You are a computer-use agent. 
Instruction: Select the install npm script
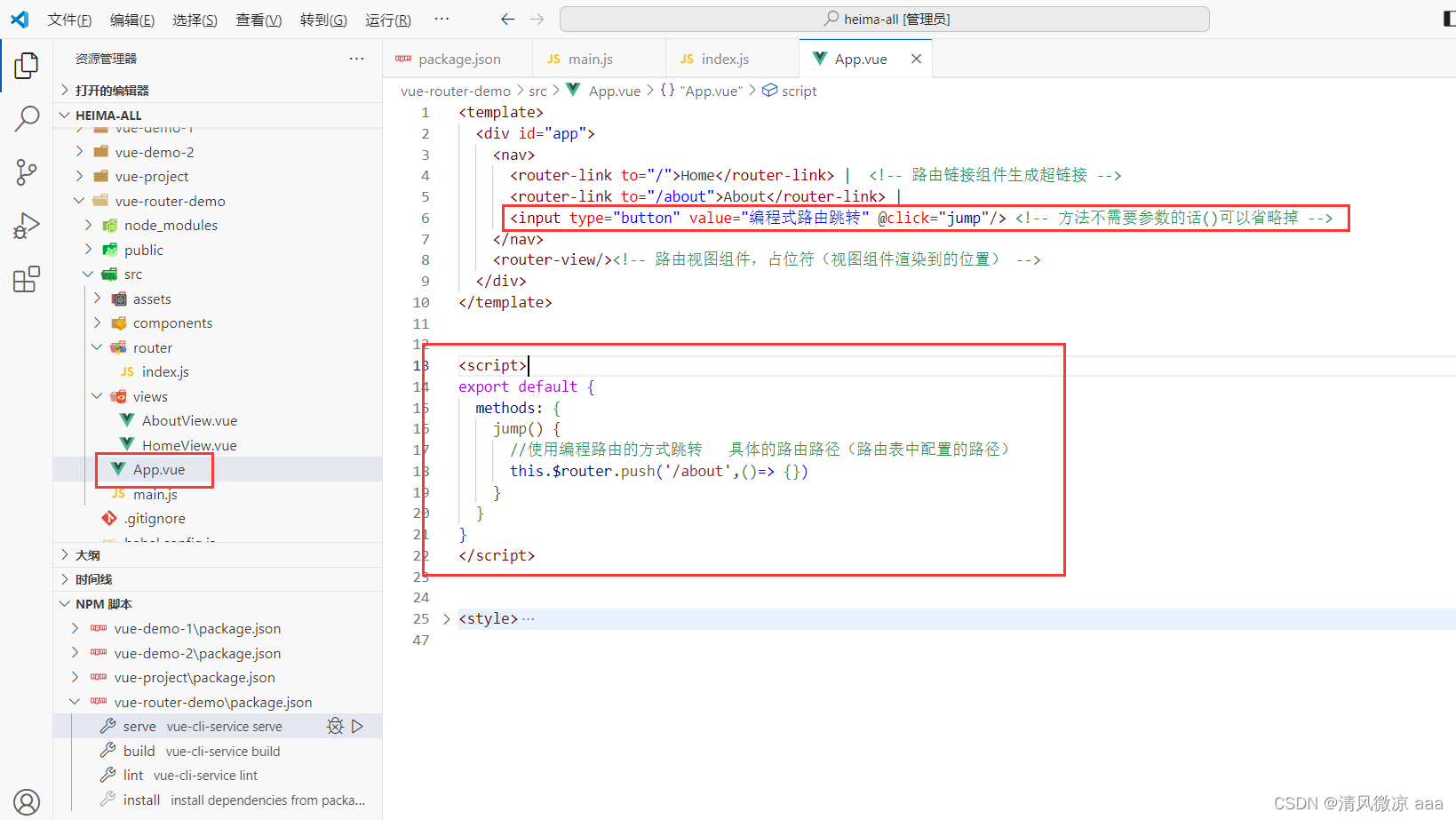coord(218,800)
